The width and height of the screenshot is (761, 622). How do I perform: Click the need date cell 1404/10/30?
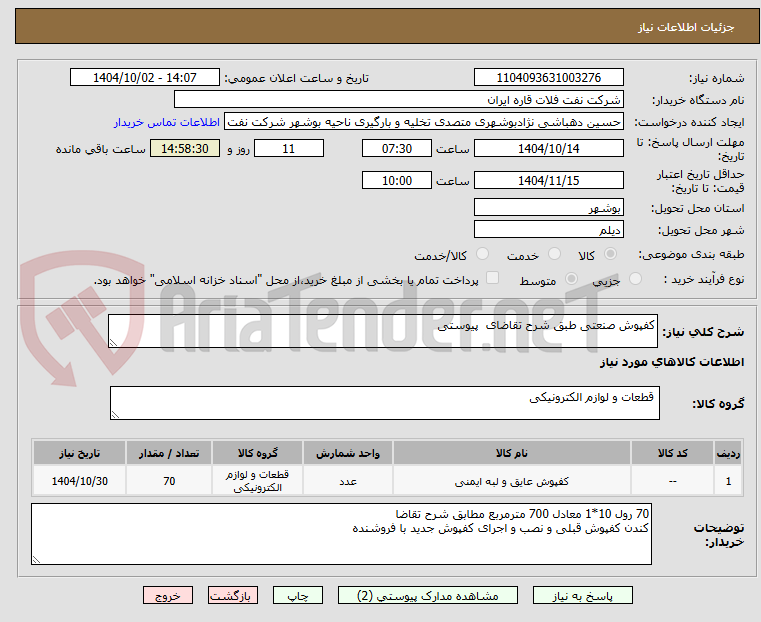click(x=80, y=481)
